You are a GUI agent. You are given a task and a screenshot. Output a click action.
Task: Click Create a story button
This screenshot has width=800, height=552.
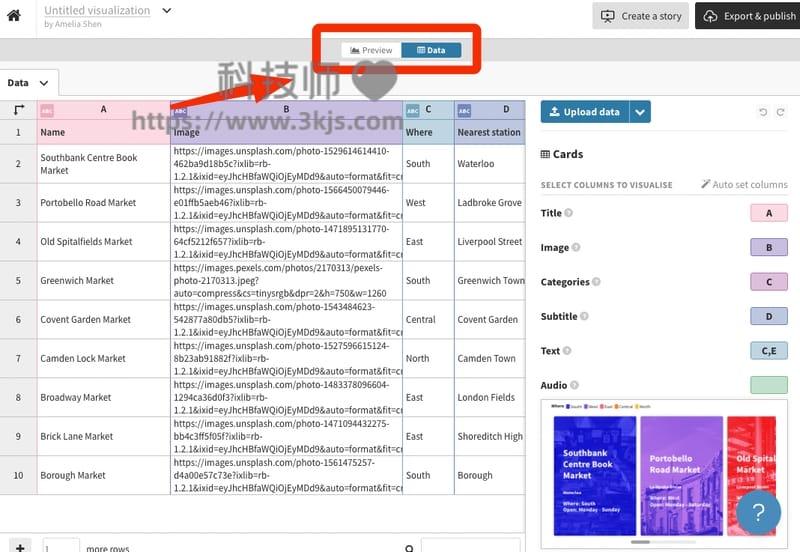(640, 16)
